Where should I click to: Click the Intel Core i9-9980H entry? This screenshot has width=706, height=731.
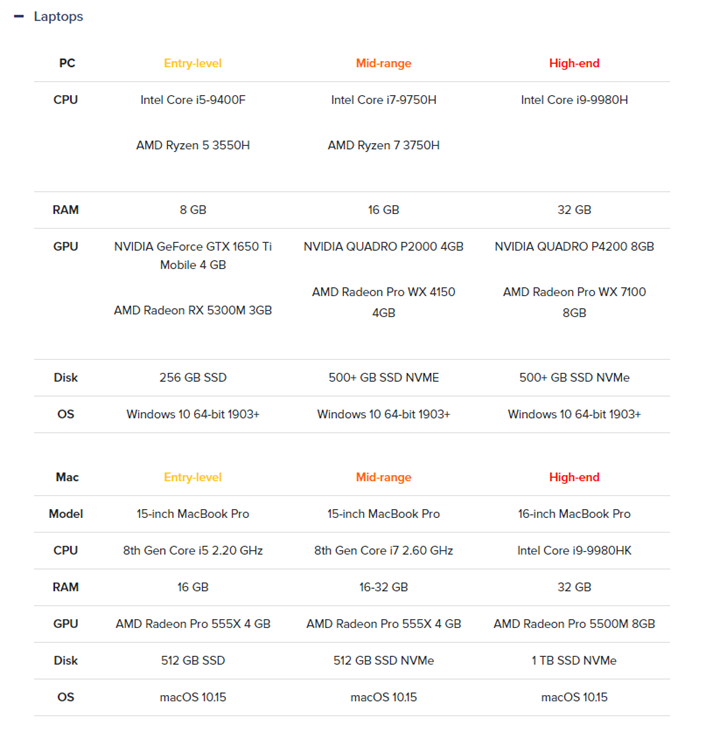coord(574,100)
